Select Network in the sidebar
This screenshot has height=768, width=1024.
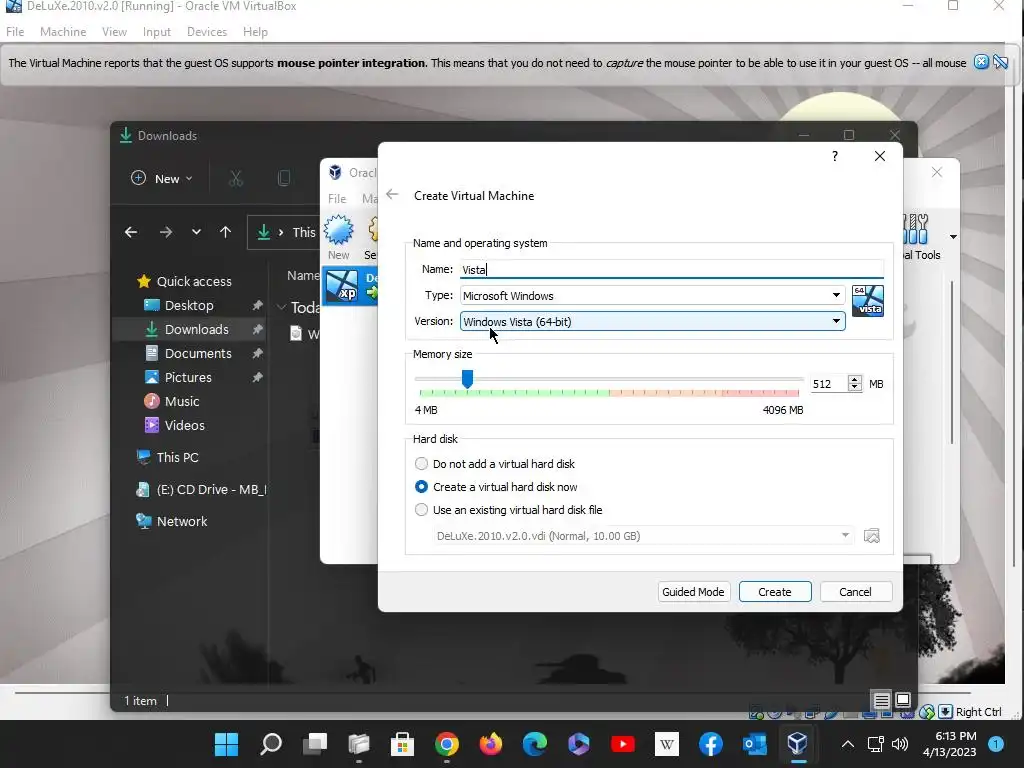[182, 521]
